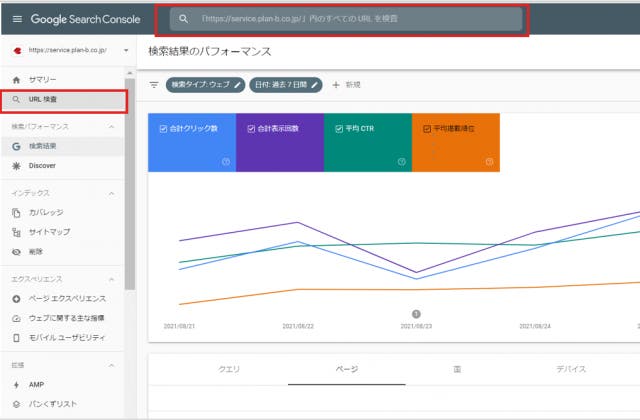Collapse the インデックス section
This screenshot has height=420, width=640.
click(x=111, y=193)
